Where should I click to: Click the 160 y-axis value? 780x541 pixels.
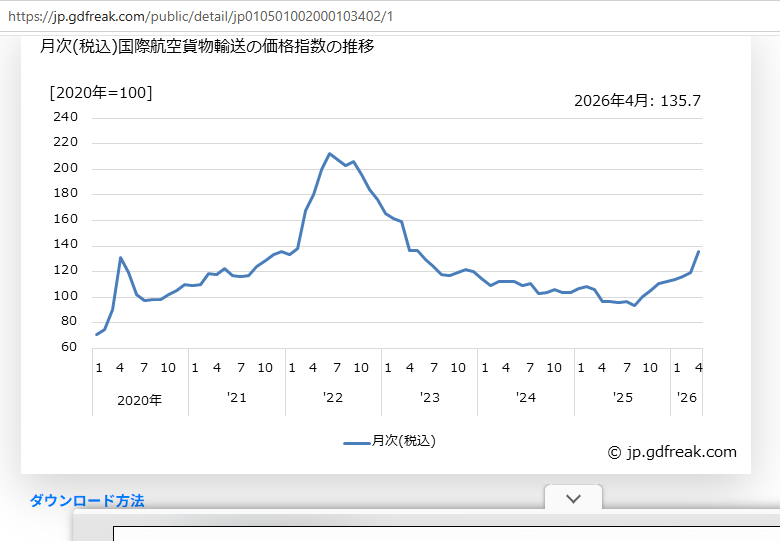(66, 219)
